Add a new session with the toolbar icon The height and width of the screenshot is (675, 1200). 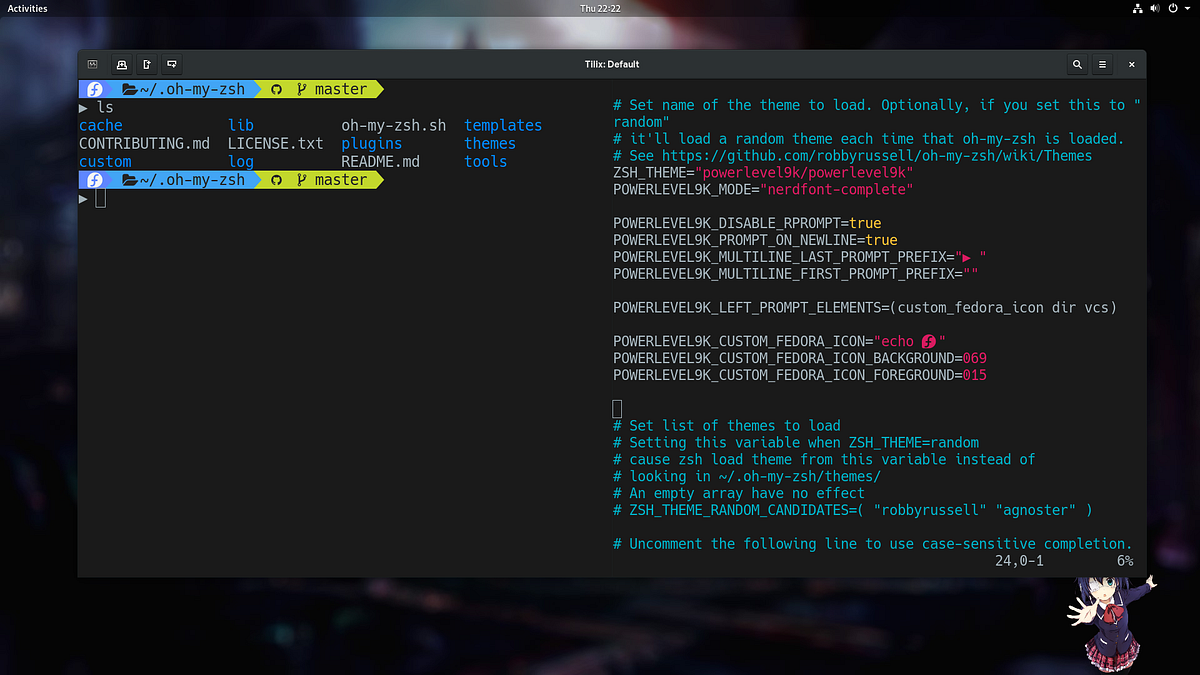(x=121, y=64)
